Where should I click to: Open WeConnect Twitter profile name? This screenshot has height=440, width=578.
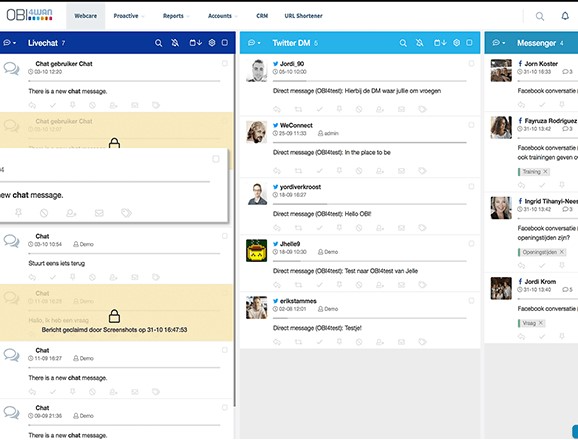point(296,125)
